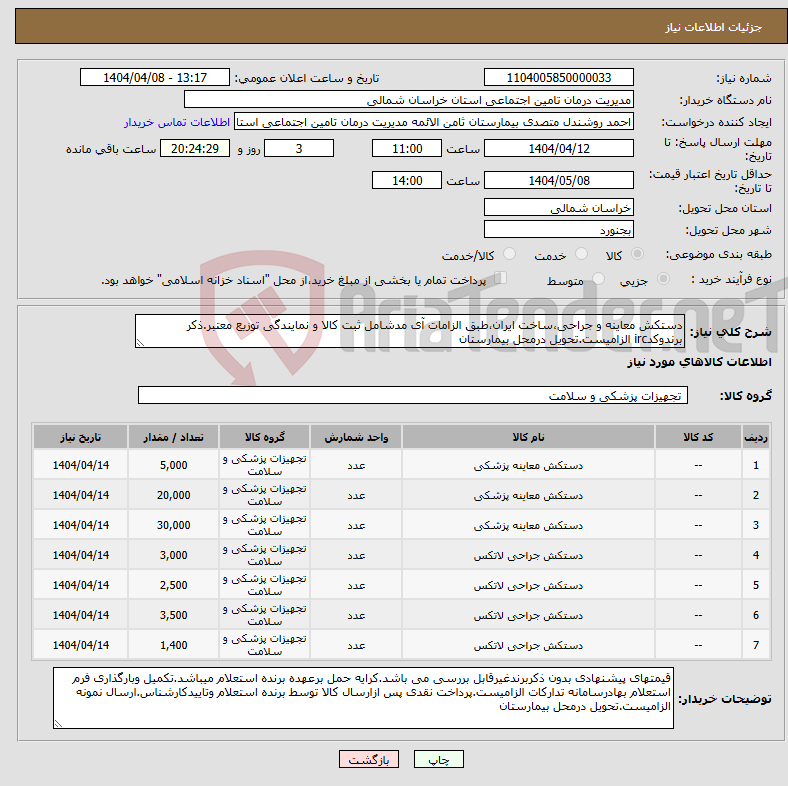
Task: Click the چاپ (print) button
Action: [x=438, y=759]
